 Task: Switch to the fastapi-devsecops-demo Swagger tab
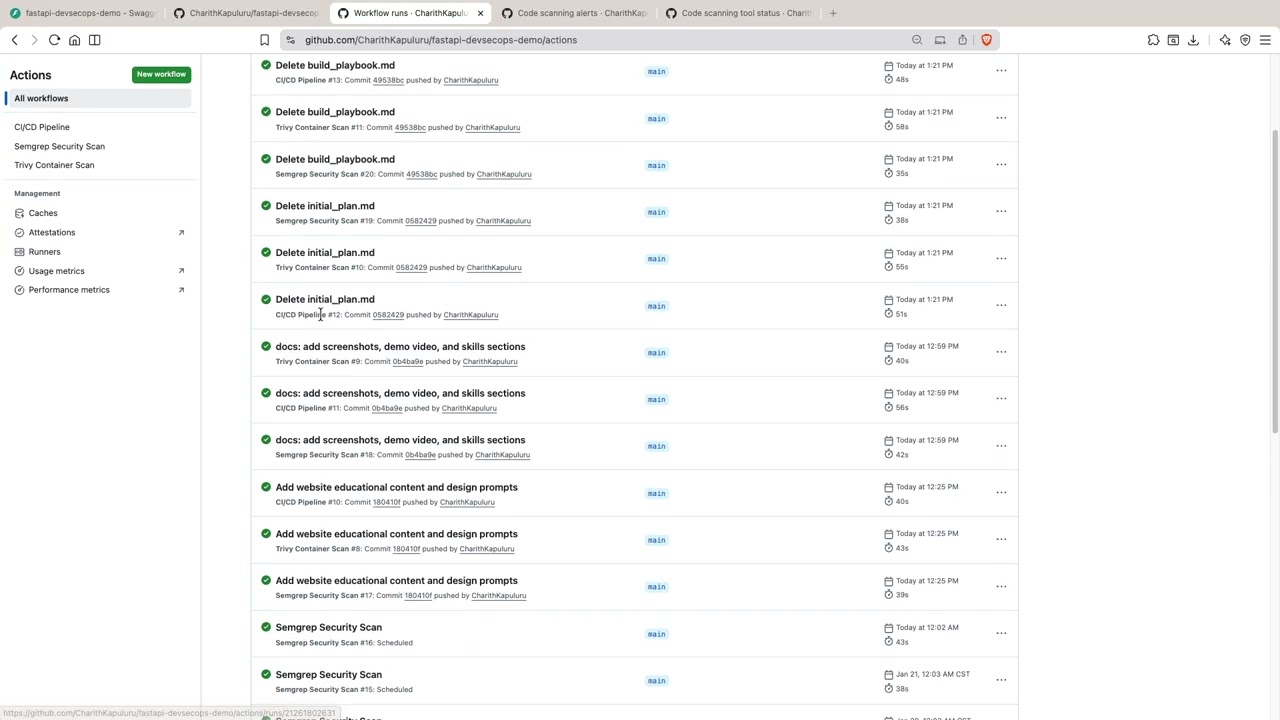coord(82,13)
